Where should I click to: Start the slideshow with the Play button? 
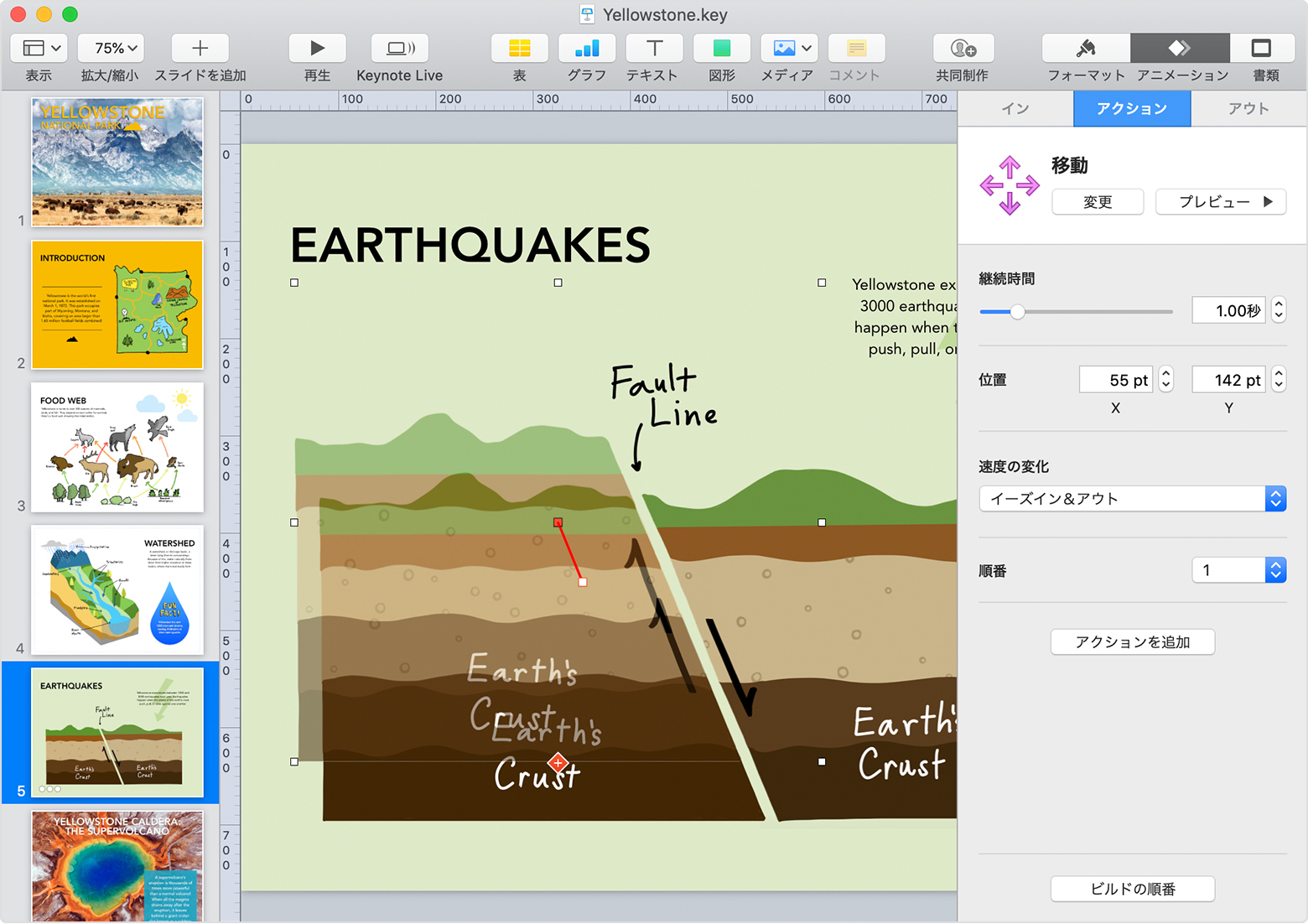pyautogui.click(x=317, y=48)
